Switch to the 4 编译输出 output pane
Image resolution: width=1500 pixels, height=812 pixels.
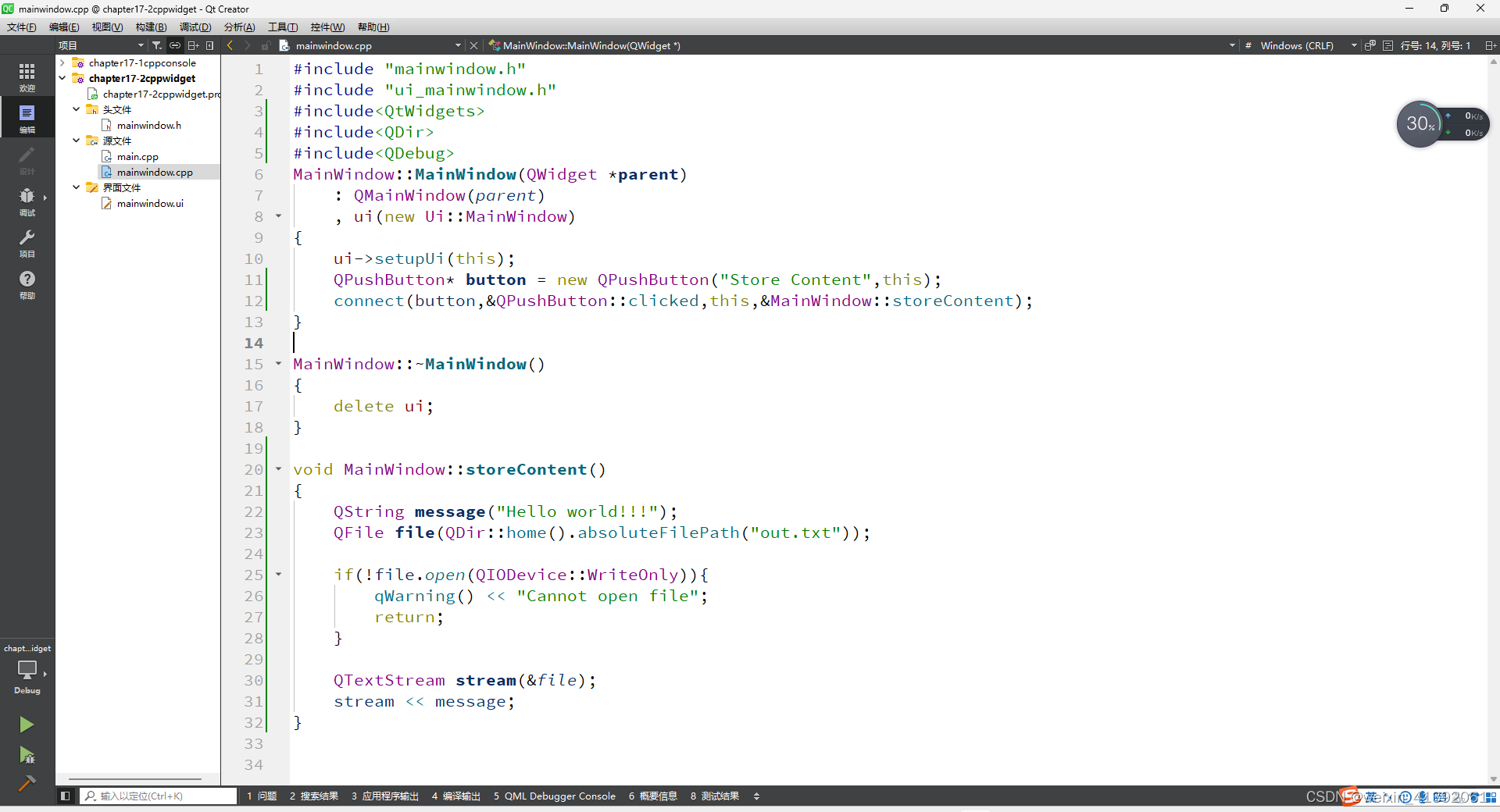coord(456,796)
